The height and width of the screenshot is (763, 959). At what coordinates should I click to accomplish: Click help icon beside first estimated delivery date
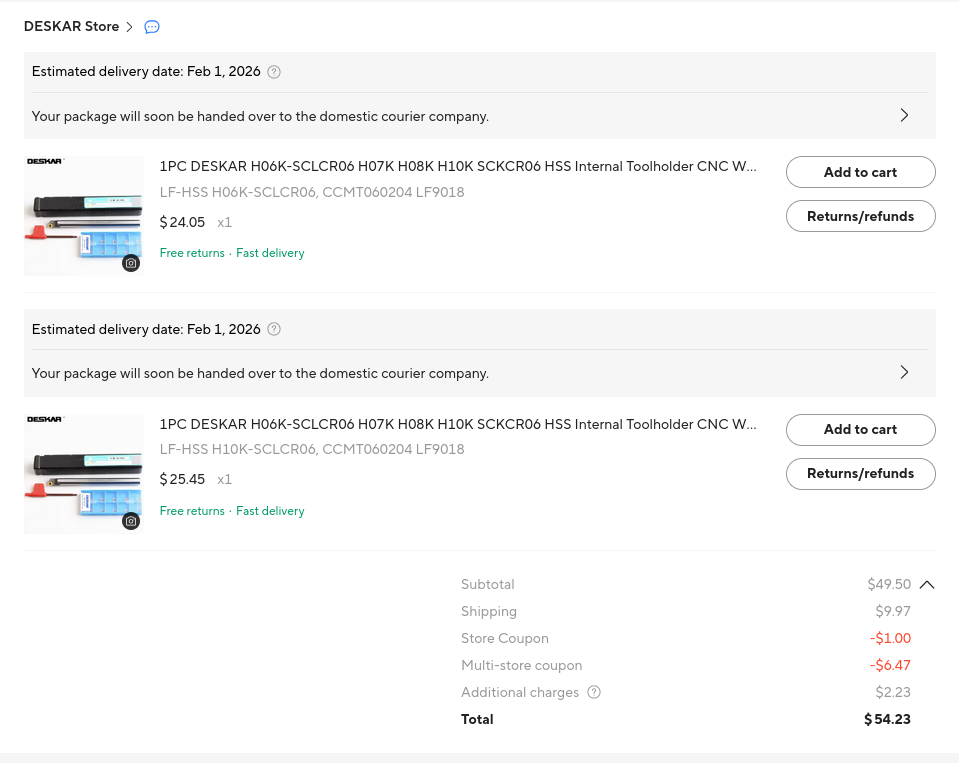tap(274, 72)
